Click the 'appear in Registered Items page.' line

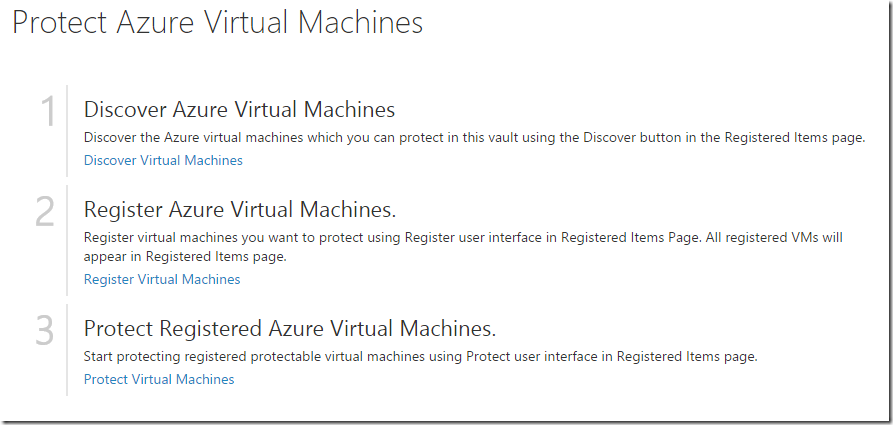pos(185,257)
